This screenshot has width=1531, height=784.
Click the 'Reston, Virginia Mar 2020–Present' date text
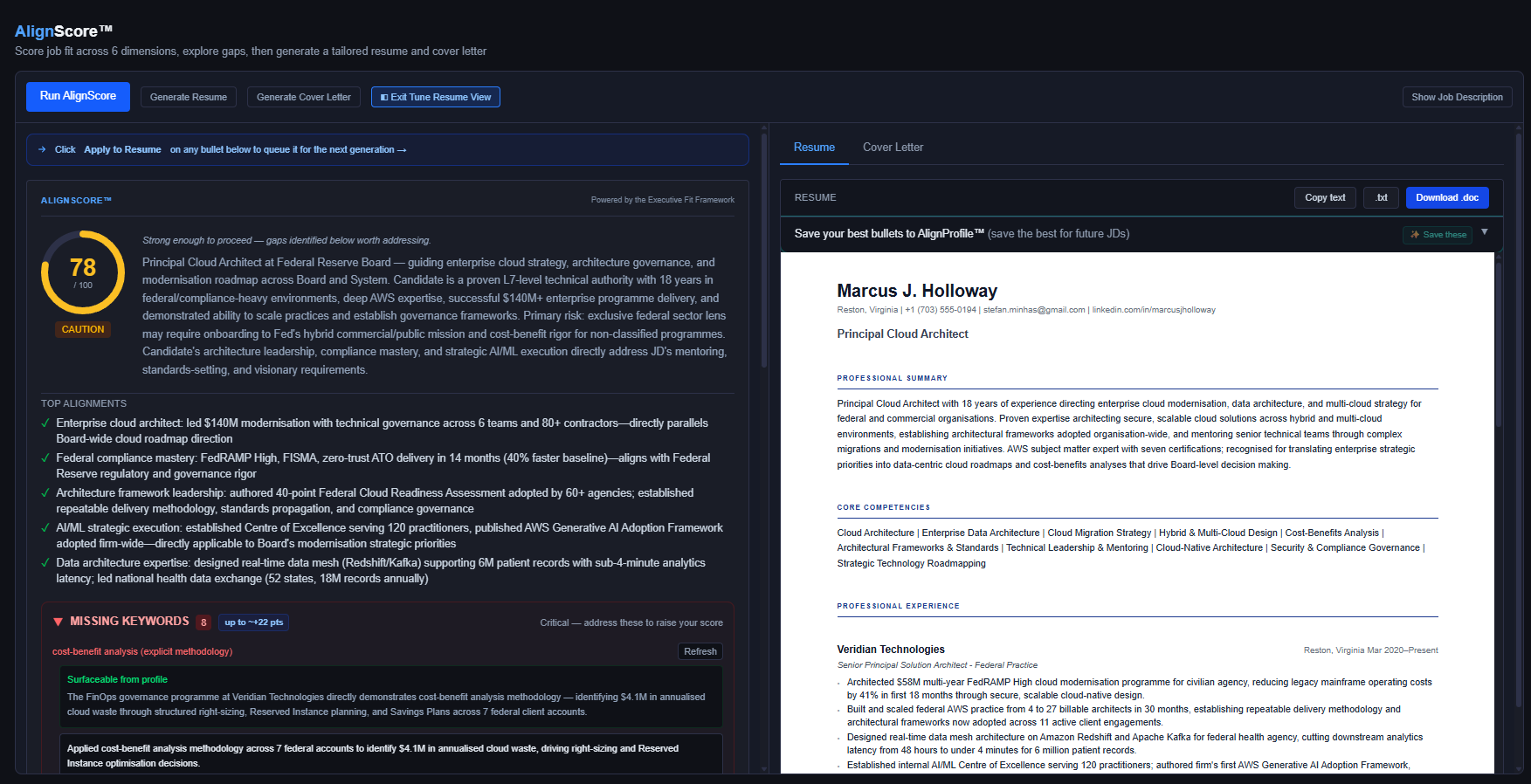coord(1370,650)
